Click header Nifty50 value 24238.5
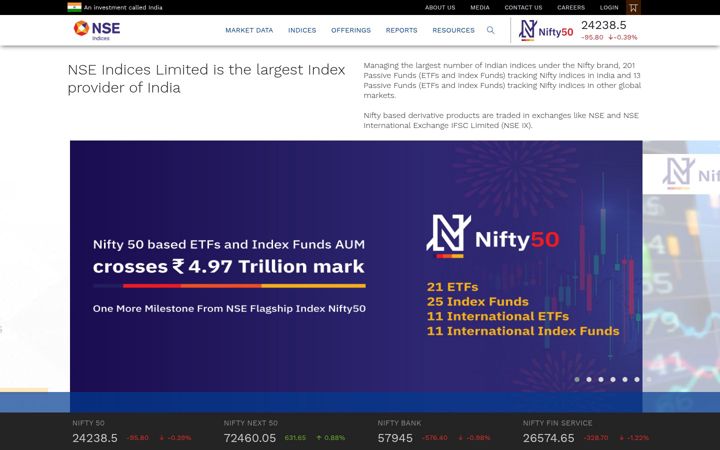The height and width of the screenshot is (450, 720). (603, 25)
